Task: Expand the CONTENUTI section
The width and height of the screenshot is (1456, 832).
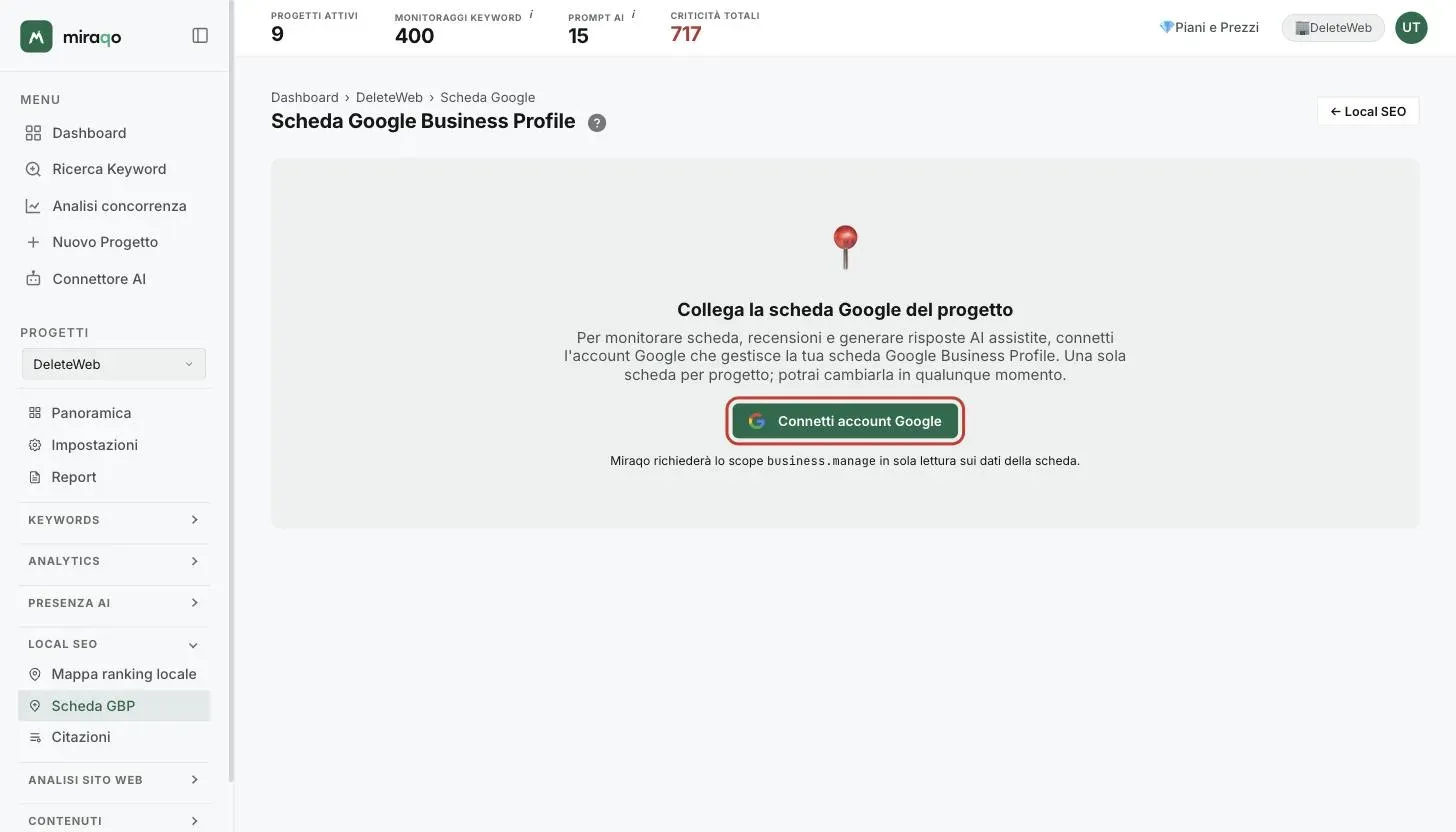Action: 114,821
